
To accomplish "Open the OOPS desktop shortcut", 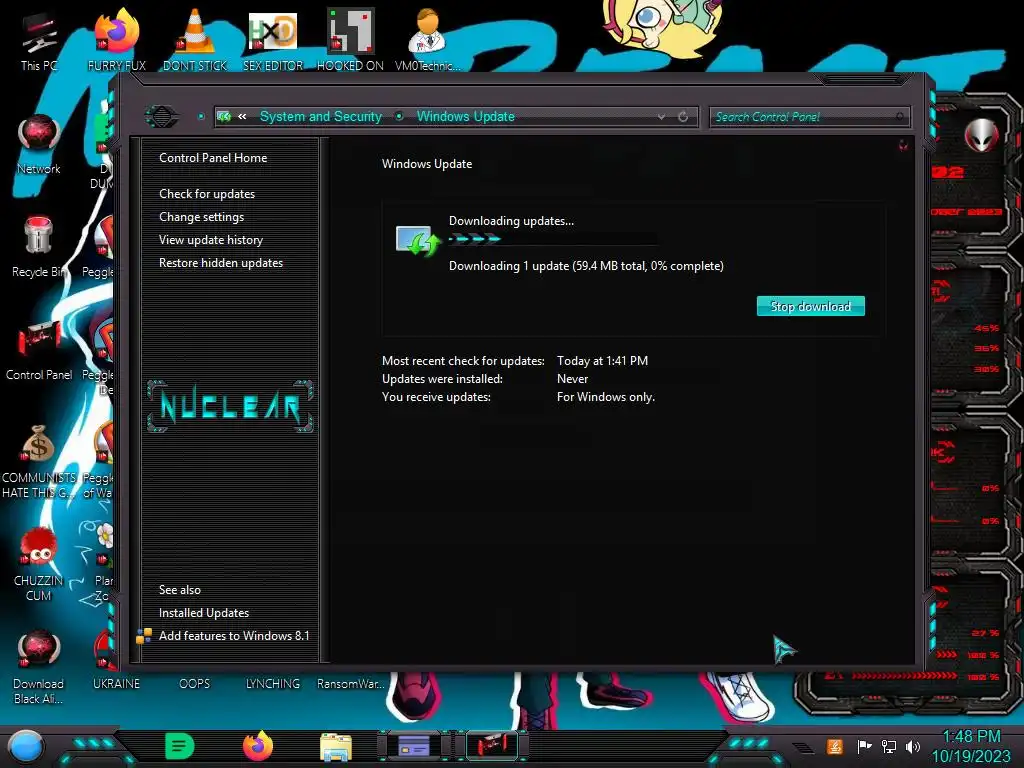I will point(195,682).
